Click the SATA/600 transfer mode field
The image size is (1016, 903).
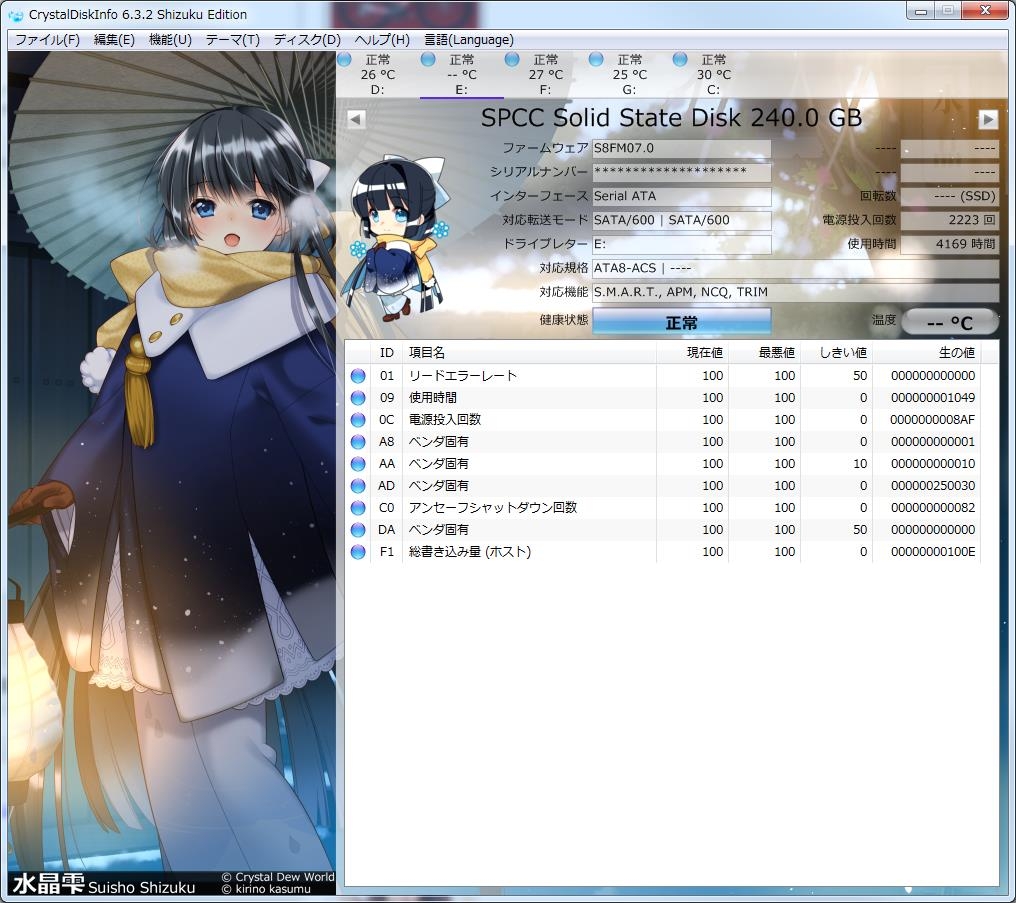[x=682, y=220]
